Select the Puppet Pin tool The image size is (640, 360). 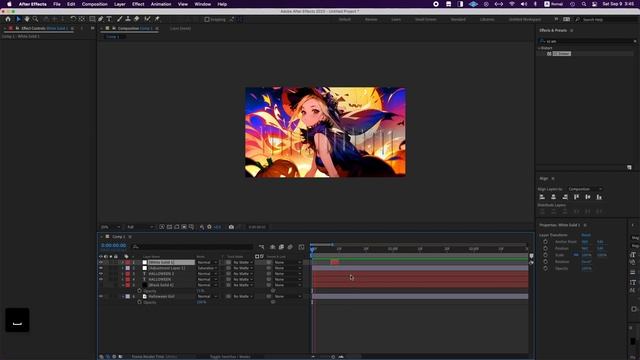(x=157, y=19)
